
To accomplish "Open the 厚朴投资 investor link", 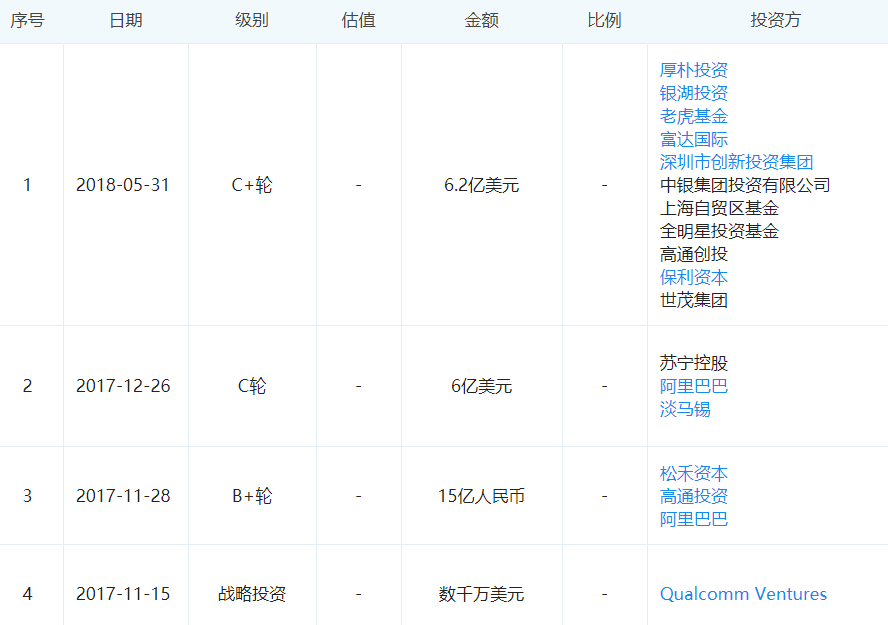I will coord(694,70).
